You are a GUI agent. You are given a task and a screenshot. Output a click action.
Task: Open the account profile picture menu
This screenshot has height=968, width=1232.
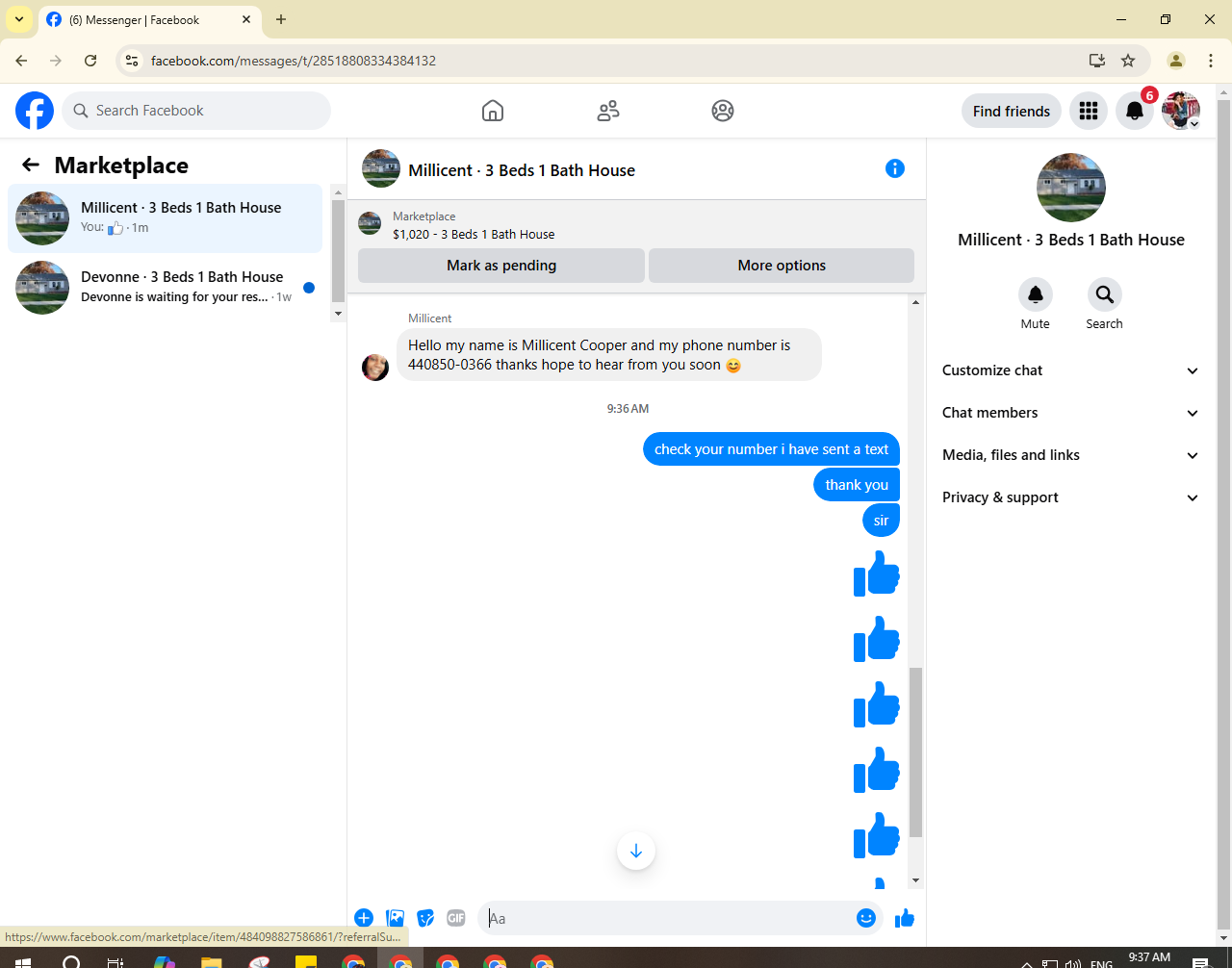coord(1181,111)
